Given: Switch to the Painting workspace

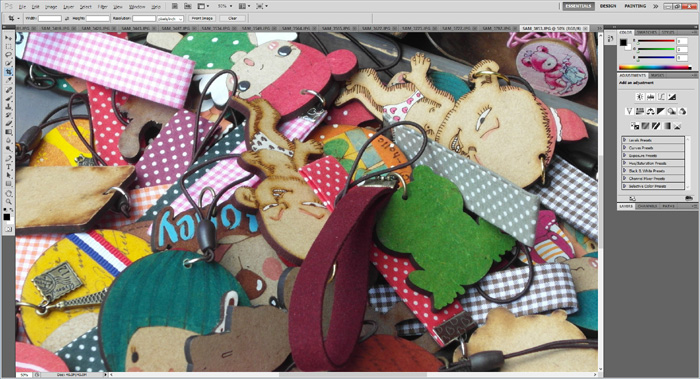Looking at the screenshot, I should point(635,6).
